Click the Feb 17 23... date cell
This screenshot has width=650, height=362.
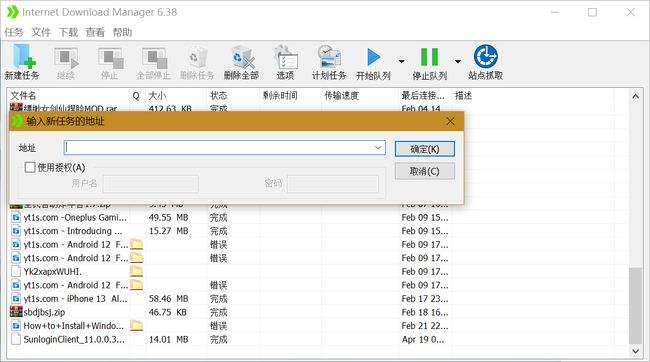click(425, 299)
